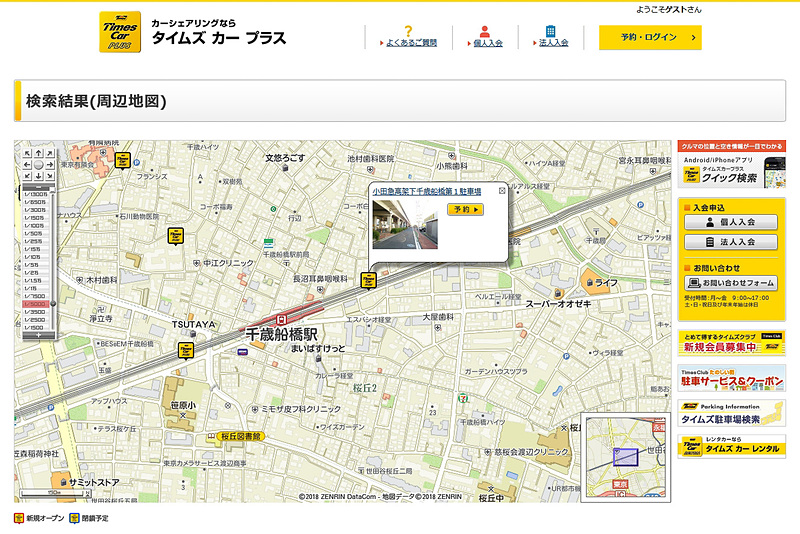The height and width of the screenshot is (534, 800).
Task: Click the スーパーオオゼキ label on map
Action: 558,304
